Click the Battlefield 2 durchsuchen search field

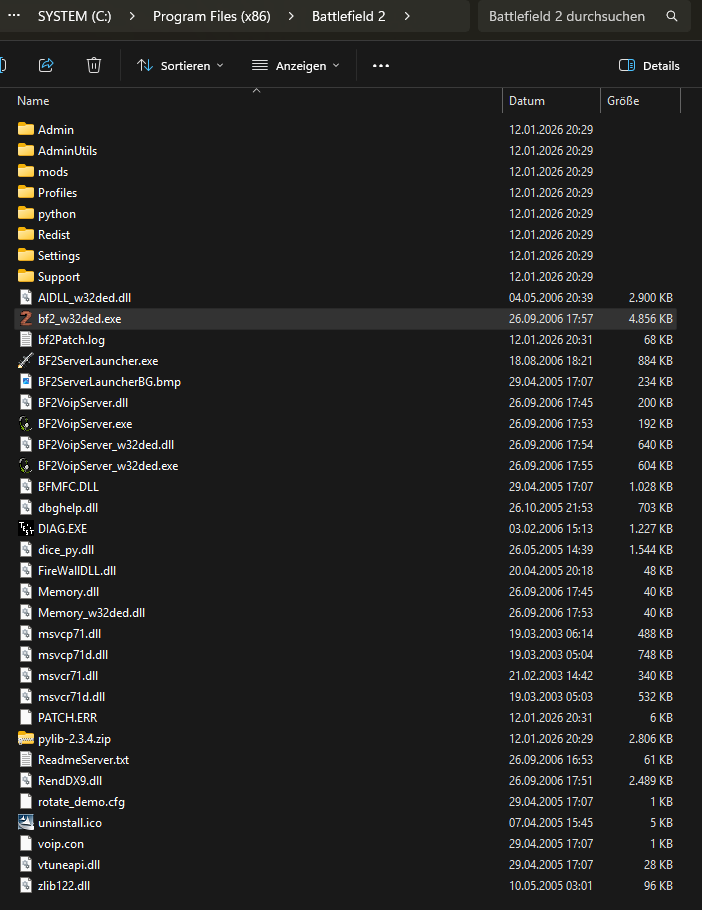tap(567, 17)
